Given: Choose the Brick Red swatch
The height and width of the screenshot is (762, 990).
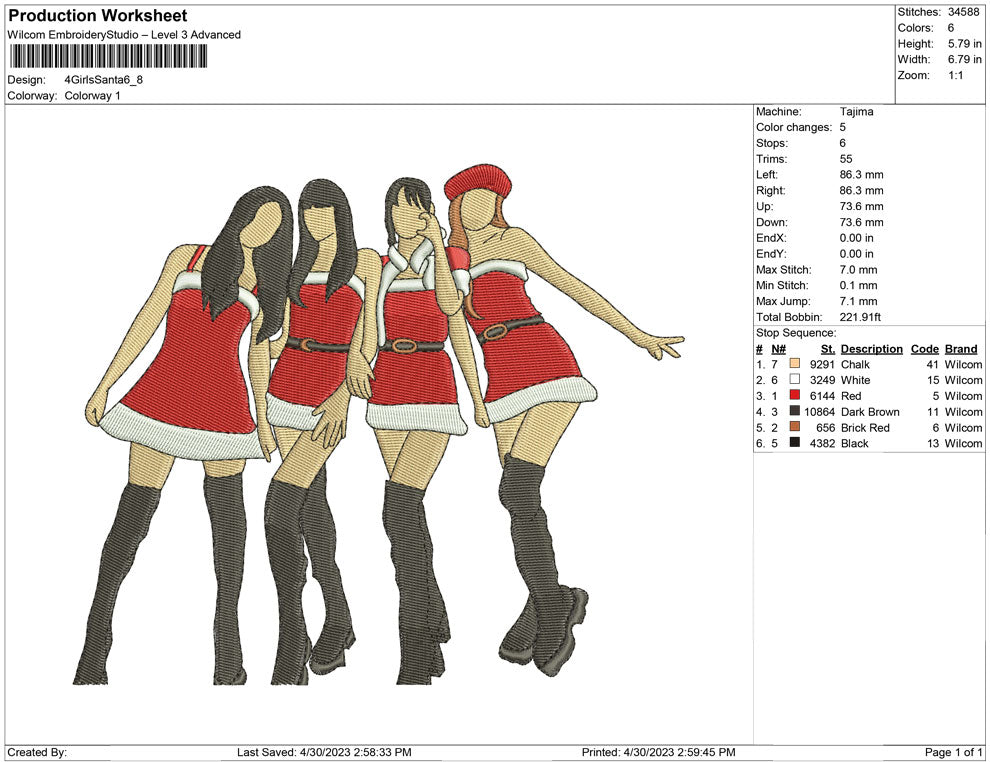Looking at the screenshot, I should click(795, 428).
